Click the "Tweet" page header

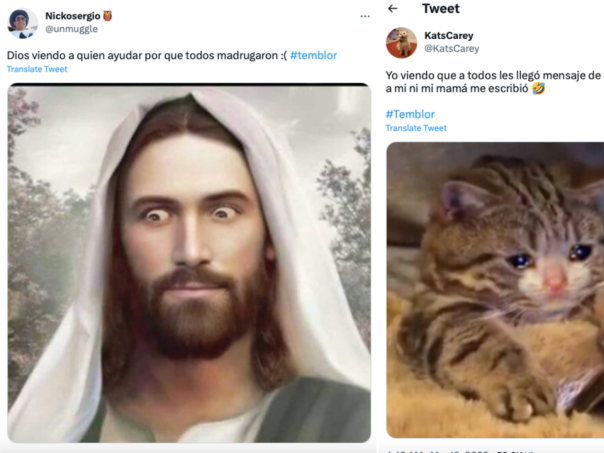pos(441,9)
